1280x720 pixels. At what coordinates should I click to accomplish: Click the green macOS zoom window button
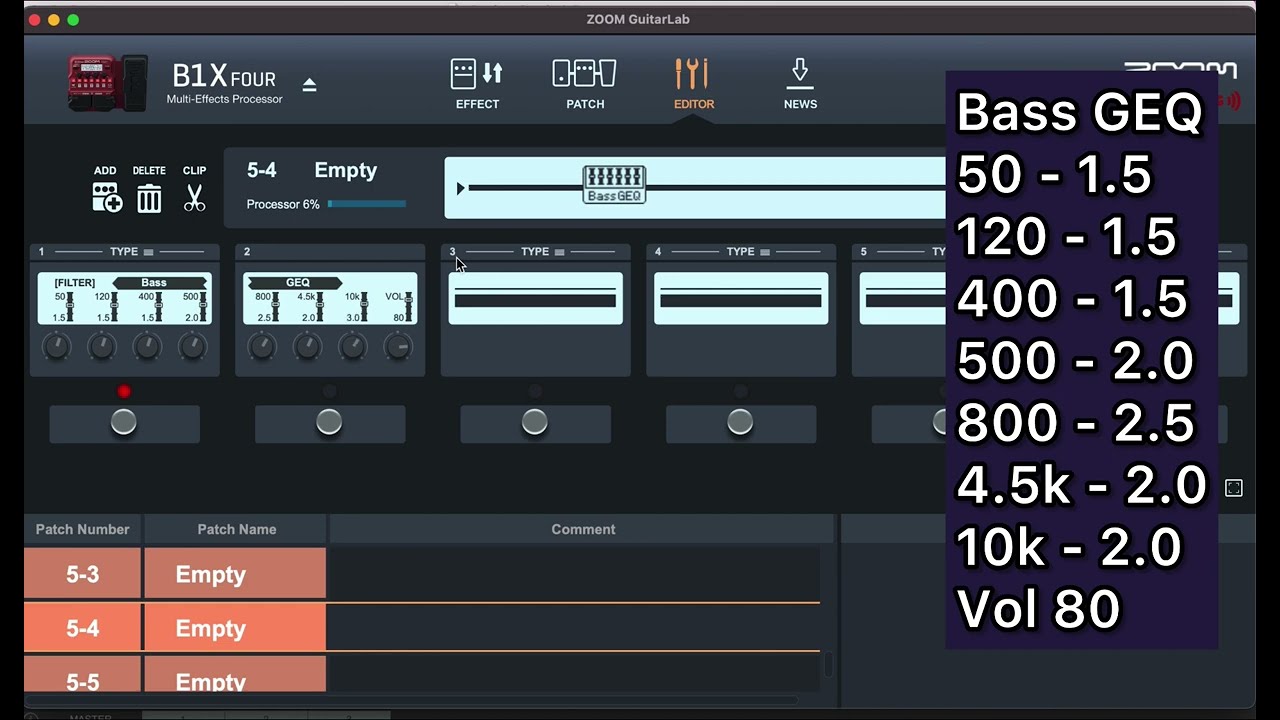(73, 20)
